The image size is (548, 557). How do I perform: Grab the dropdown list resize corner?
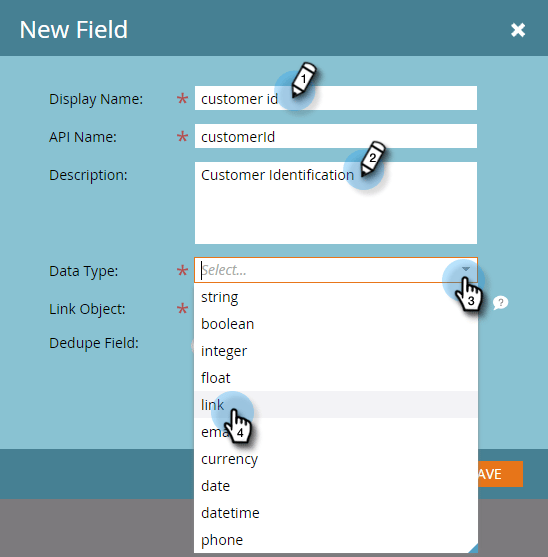(x=473, y=548)
